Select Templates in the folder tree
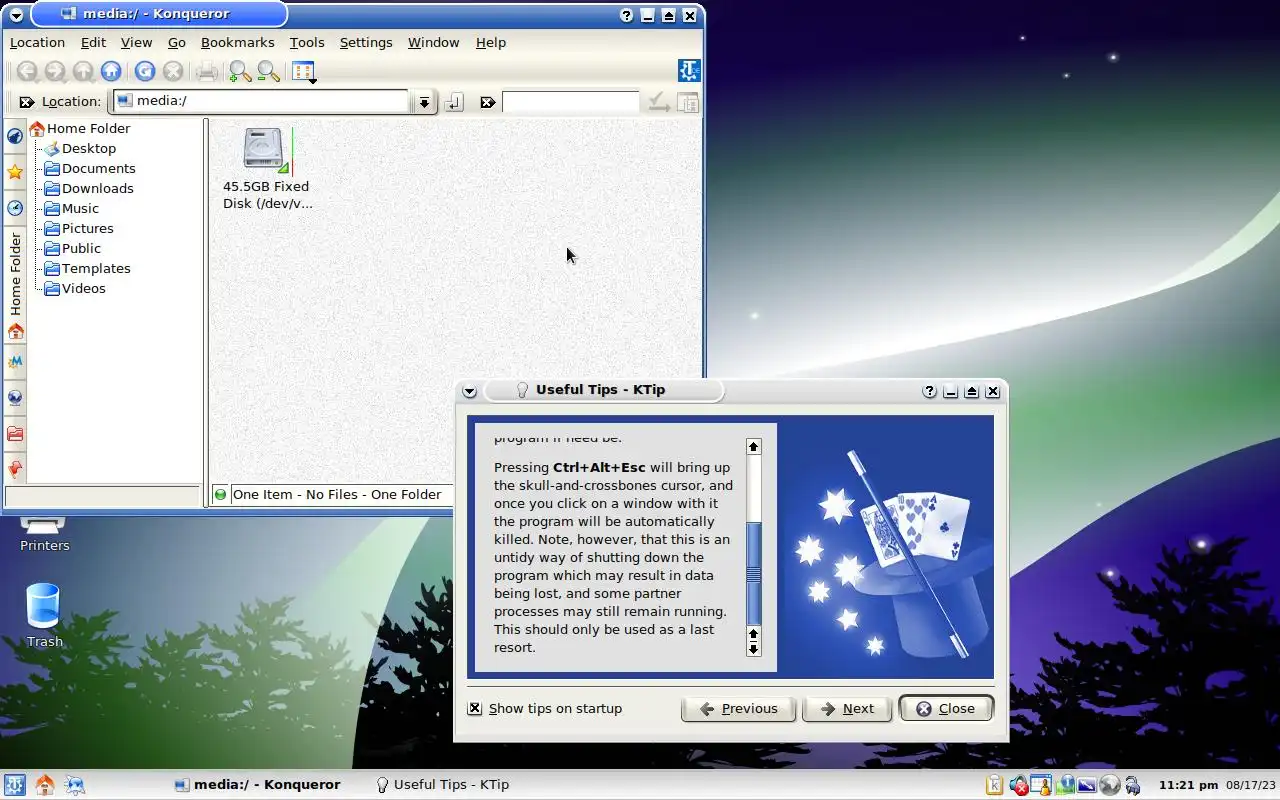The width and height of the screenshot is (1280, 800). [88, 268]
